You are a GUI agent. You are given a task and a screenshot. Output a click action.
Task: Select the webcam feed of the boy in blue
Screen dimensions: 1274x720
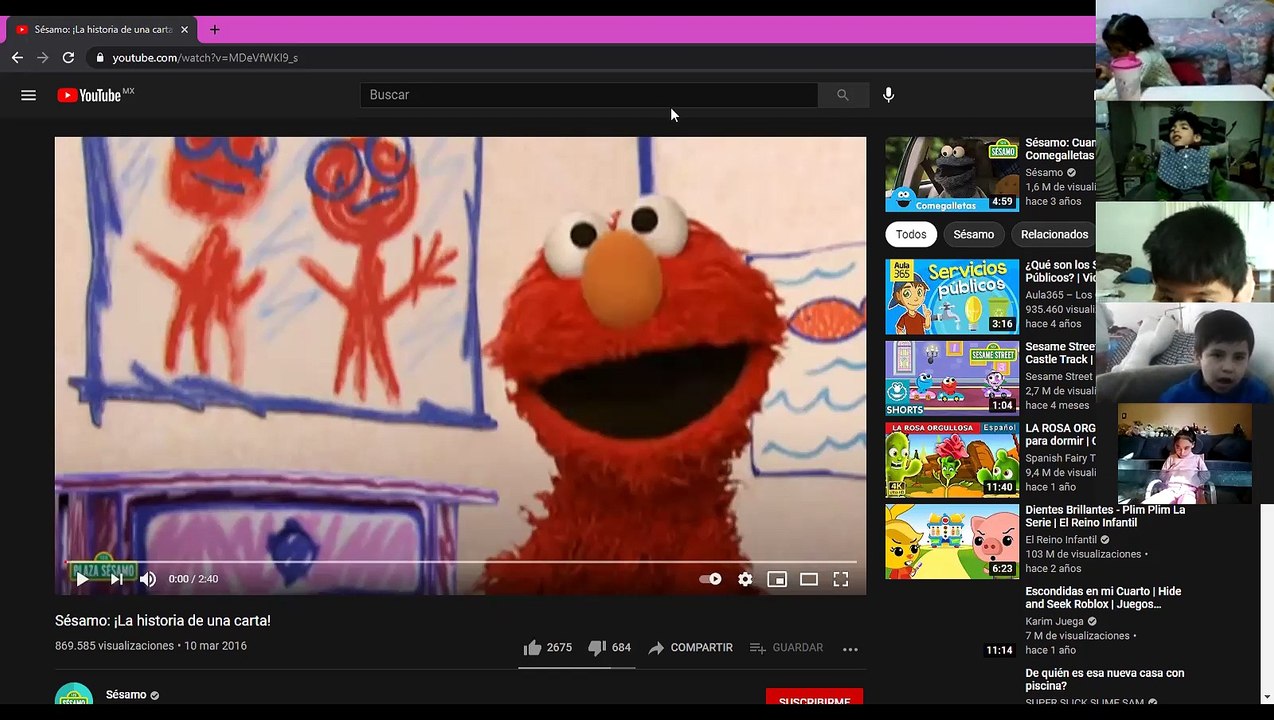[x=1185, y=354]
